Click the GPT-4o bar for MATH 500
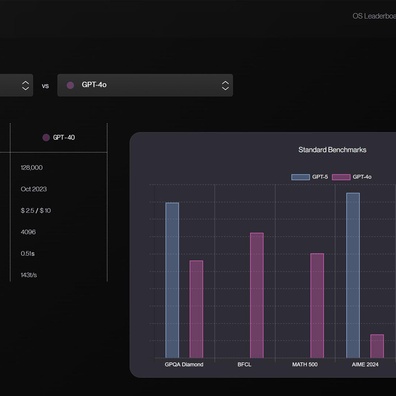 [x=317, y=305]
